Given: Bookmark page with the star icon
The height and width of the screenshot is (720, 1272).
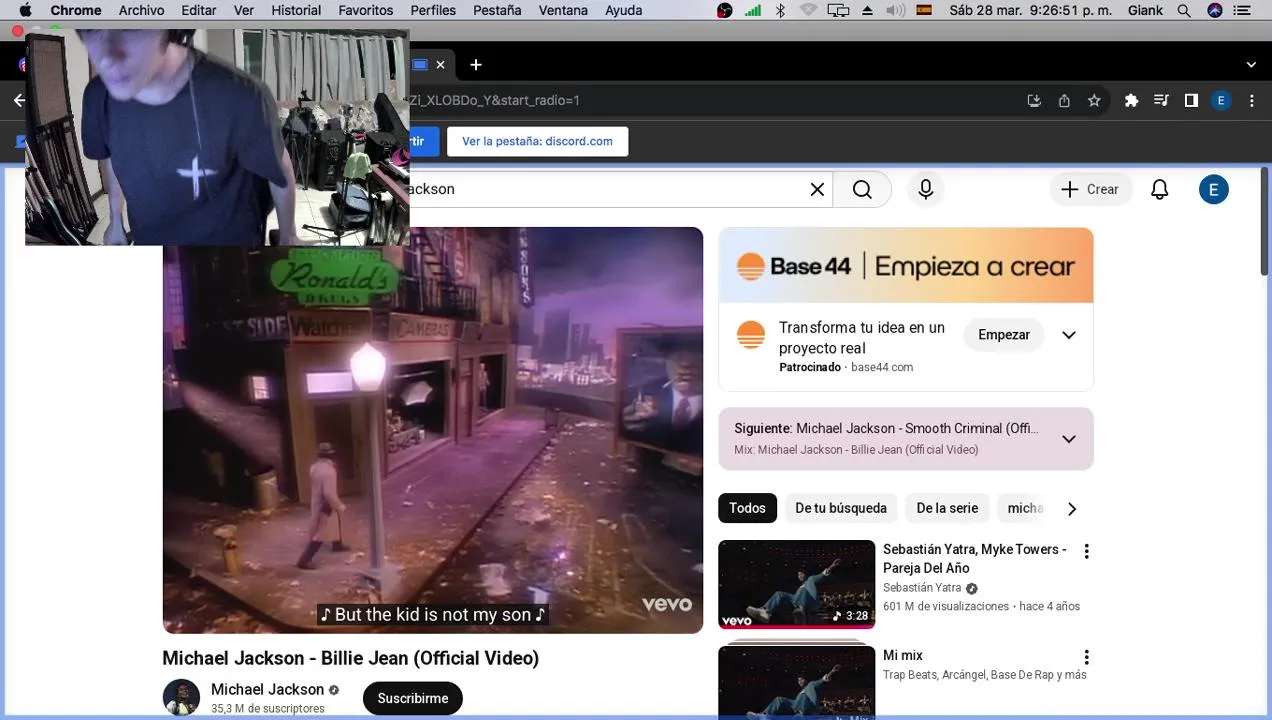Looking at the screenshot, I should 1094,100.
